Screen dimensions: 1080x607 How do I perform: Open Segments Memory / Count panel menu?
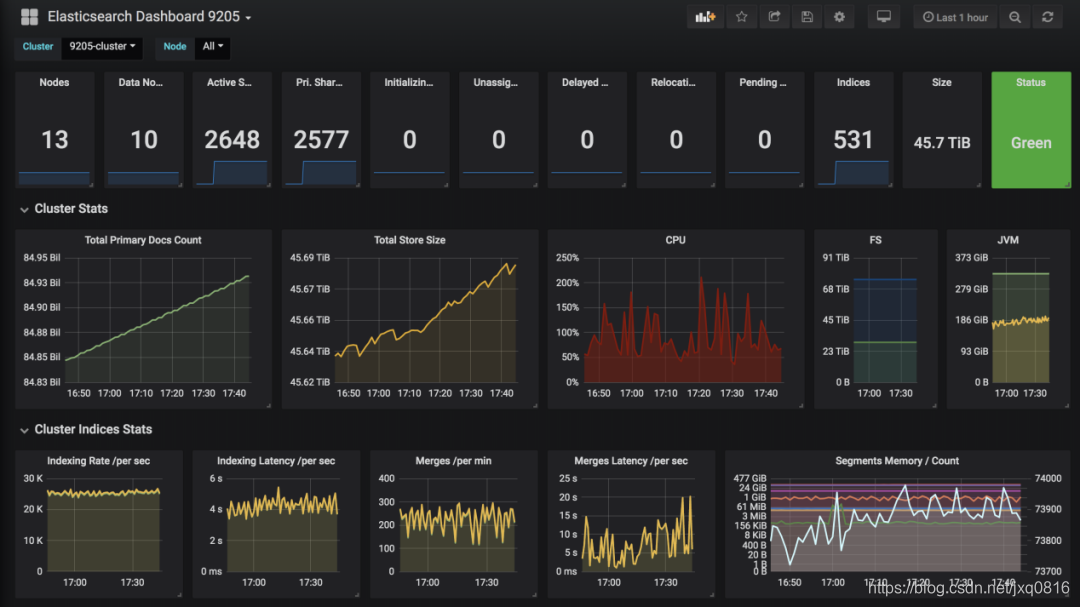point(897,461)
